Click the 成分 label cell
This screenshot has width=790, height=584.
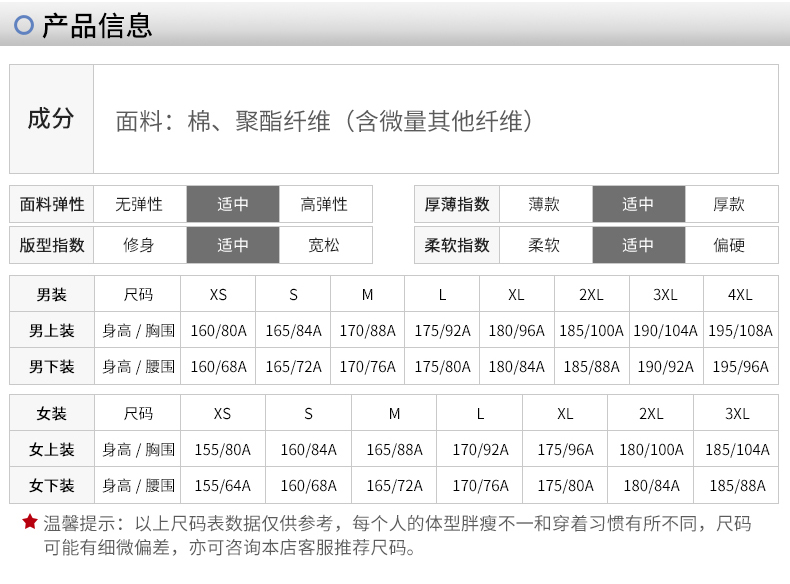51,119
